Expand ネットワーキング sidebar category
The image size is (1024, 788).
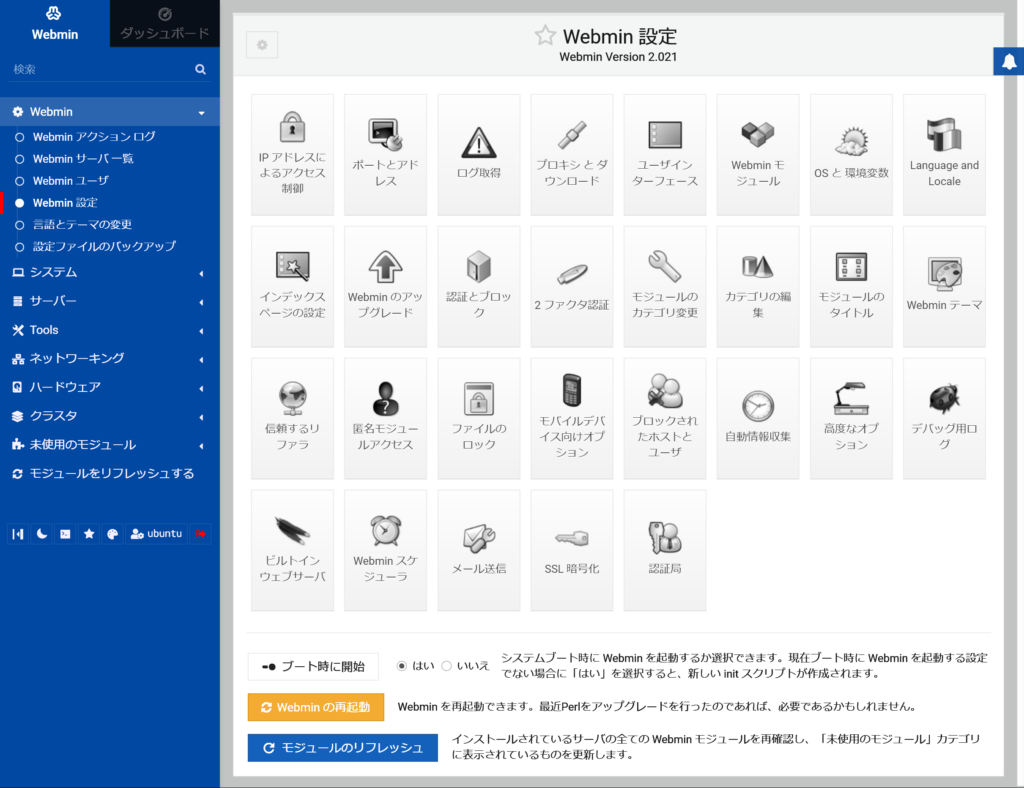(110, 358)
